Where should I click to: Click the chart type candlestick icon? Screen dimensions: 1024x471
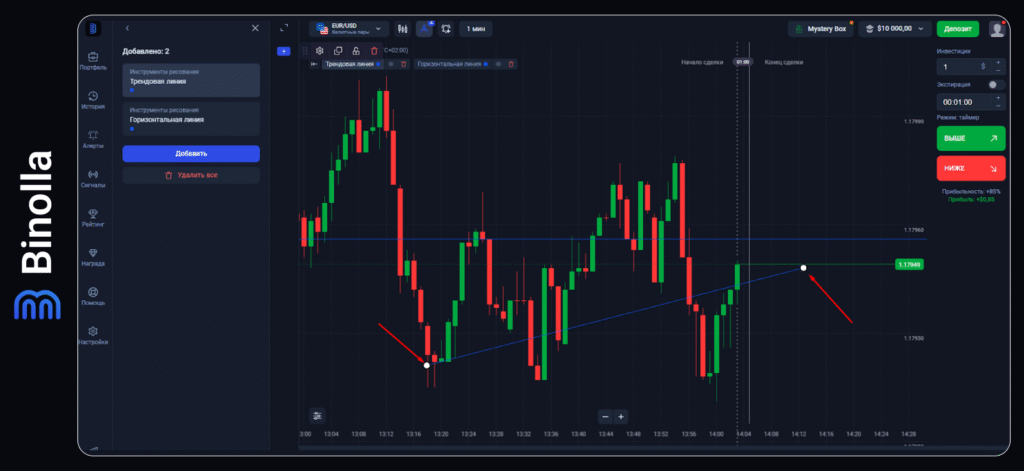(403, 29)
